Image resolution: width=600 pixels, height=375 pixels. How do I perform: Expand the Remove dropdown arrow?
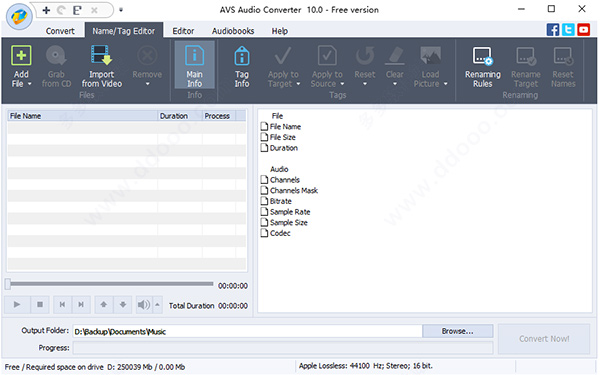click(x=147, y=84)
